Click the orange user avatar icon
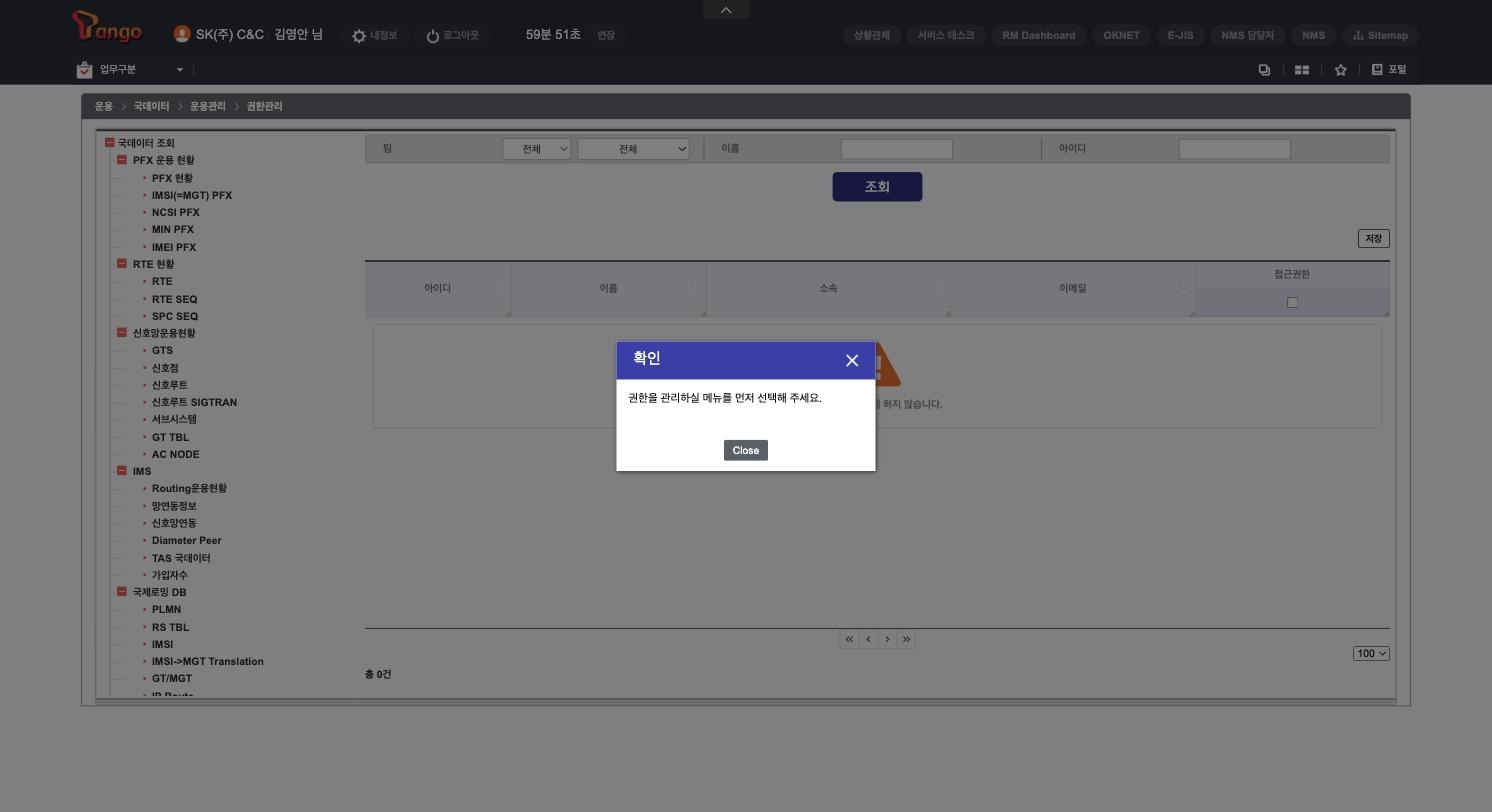Screen dimensions: 1492x812 181,34
